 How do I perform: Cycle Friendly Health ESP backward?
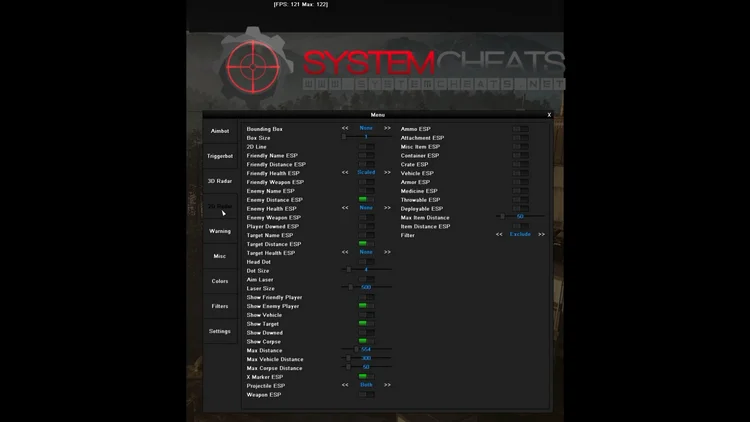tap(345, 172)
